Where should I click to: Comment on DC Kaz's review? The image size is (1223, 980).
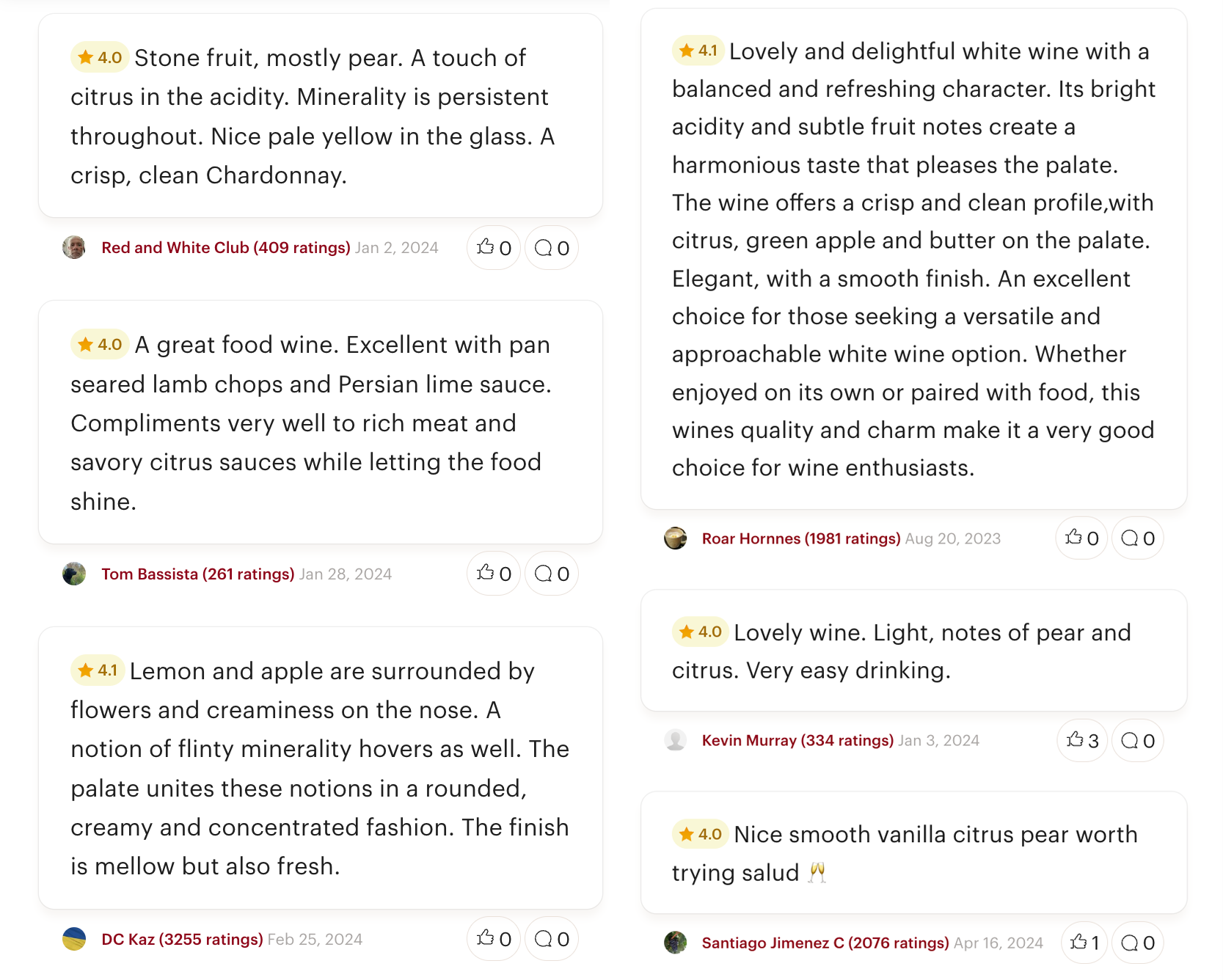click(552, 939)
